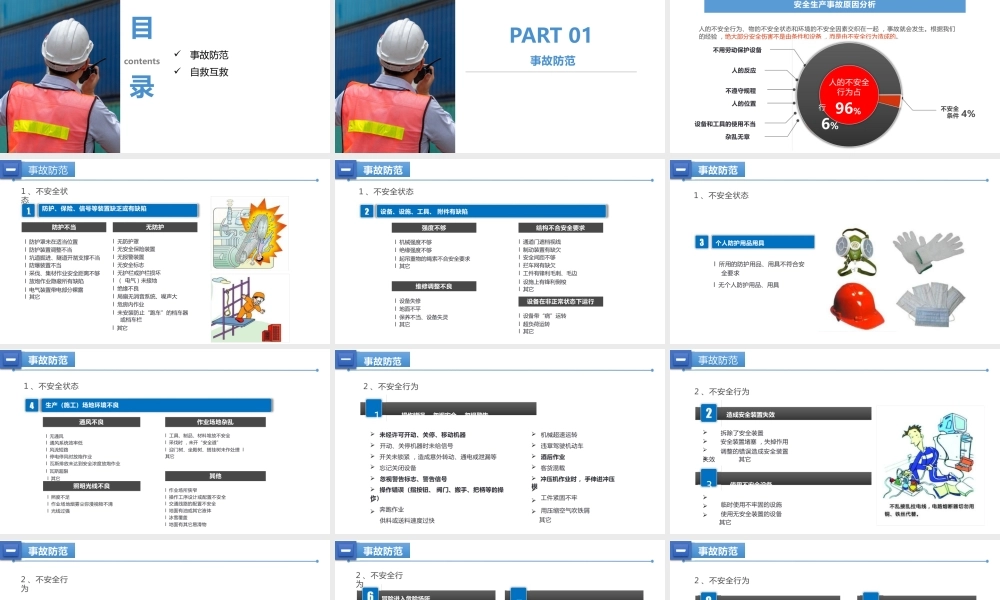Screen dimensions: 1000x600
Task: Click the 通风不良 header
Action: pos(91,422)
